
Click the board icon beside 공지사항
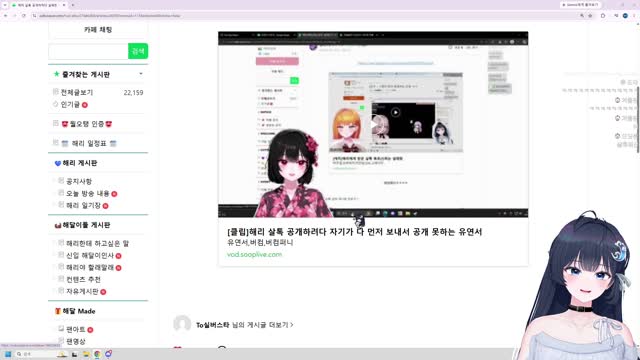pyautogui.click(x=61, y=180)
